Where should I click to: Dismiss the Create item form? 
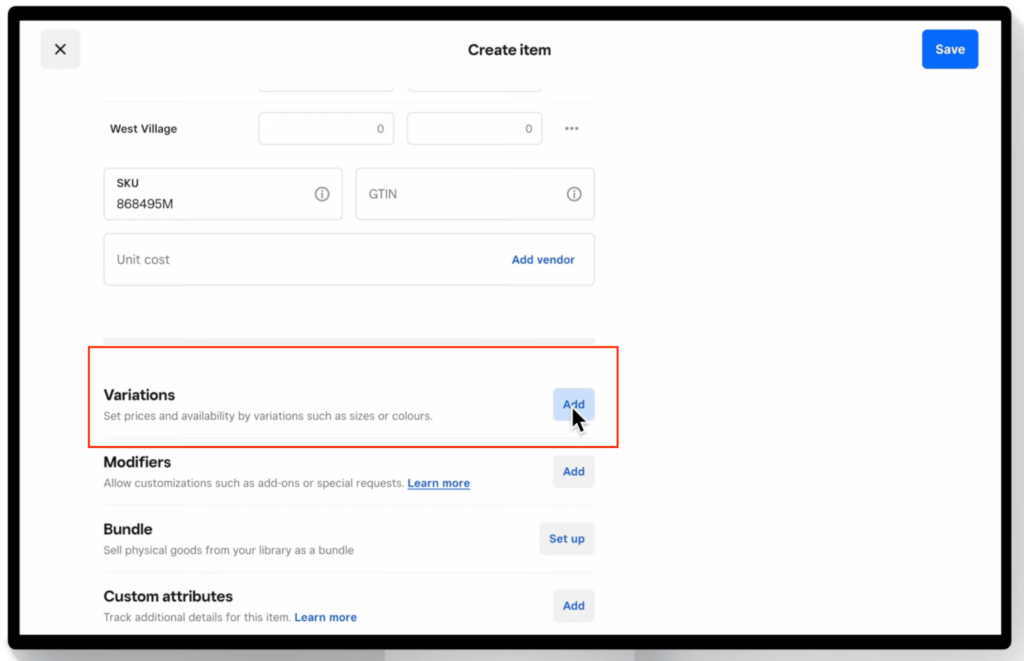[60, 48]
